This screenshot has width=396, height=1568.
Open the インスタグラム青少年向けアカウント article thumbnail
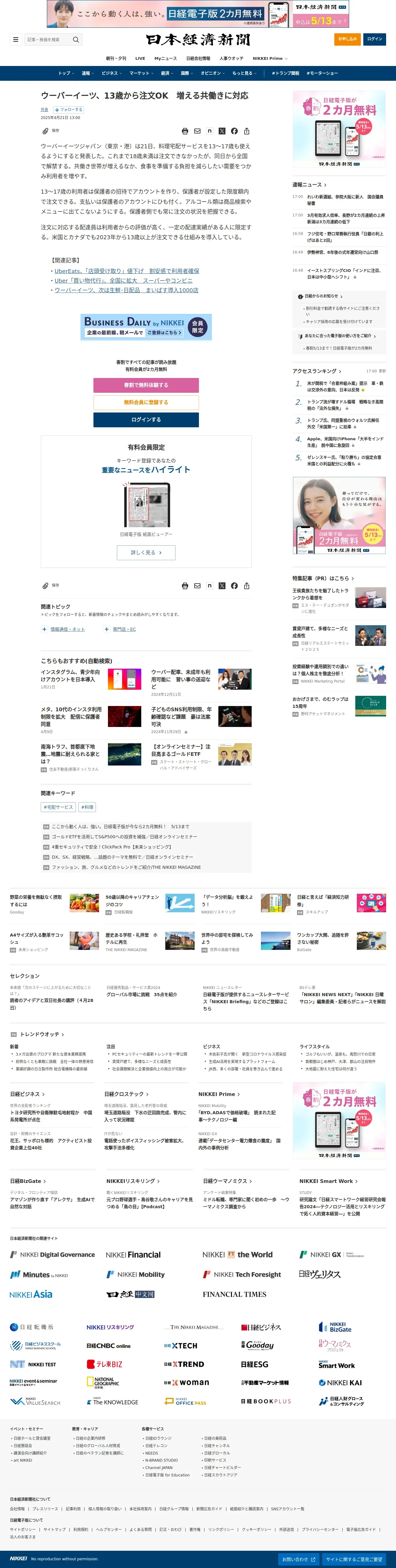click(124, 679)
